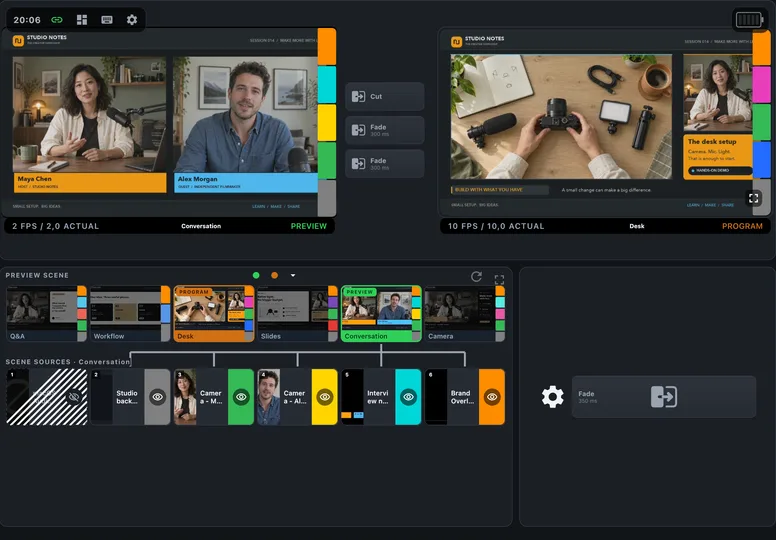Click green swatch on preview monitor
The width and height of the screenshot is (776, 540).
327,160
